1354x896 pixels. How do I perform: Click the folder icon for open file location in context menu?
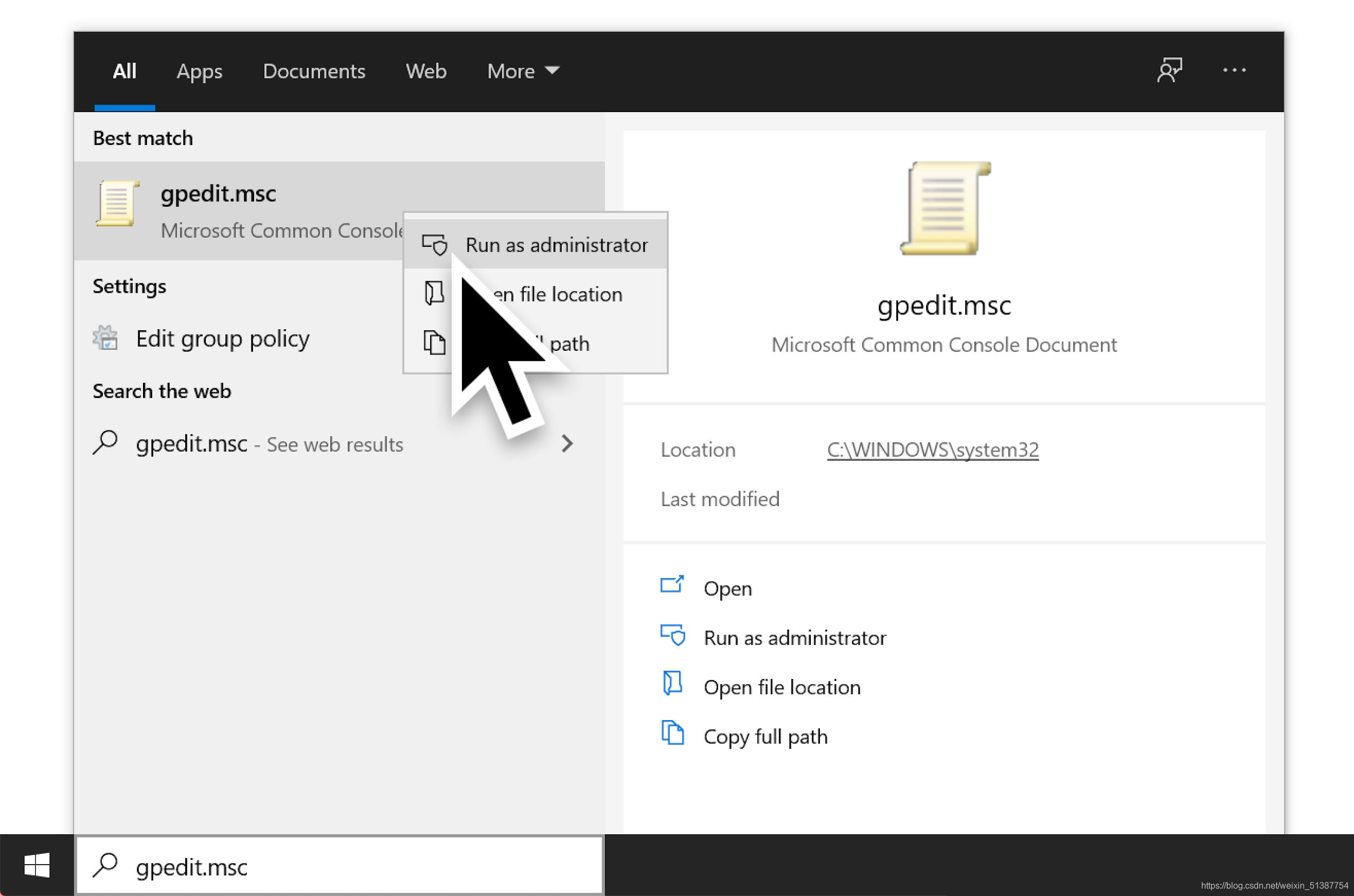(434, 294)
